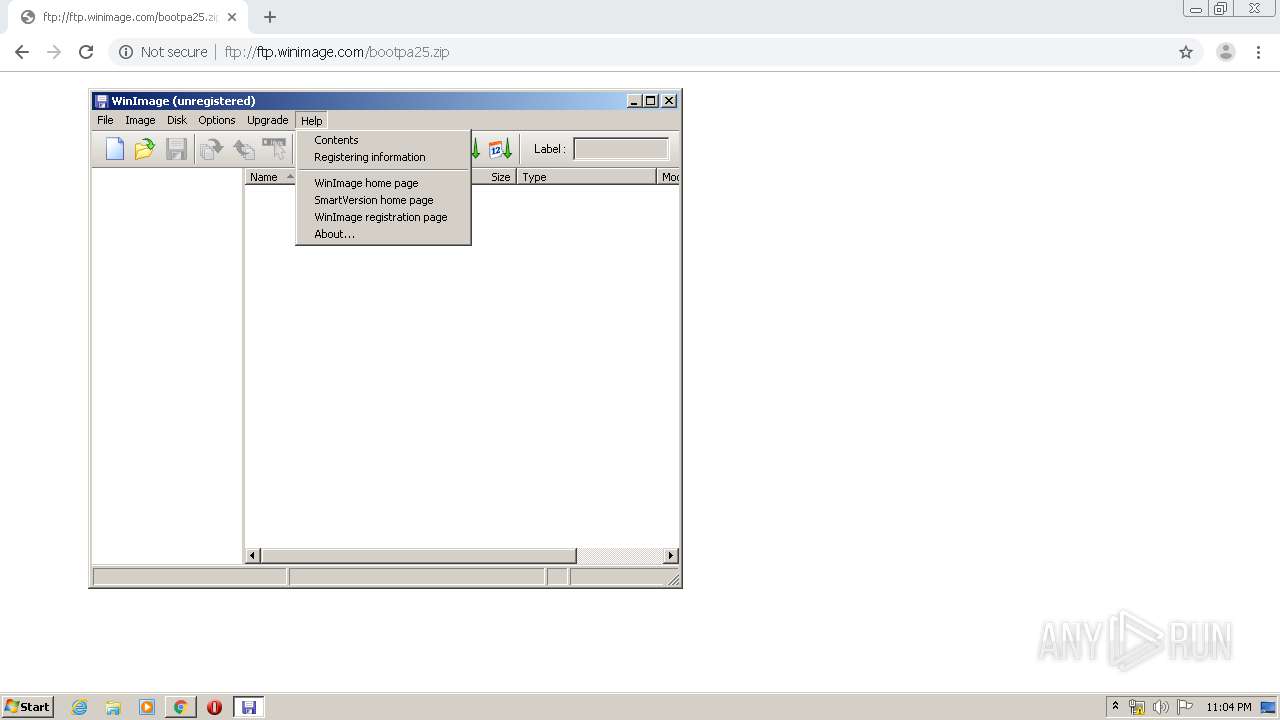Click the Read disk toolbar icon
The image size is (1280, 720).
tap(211, 149)
